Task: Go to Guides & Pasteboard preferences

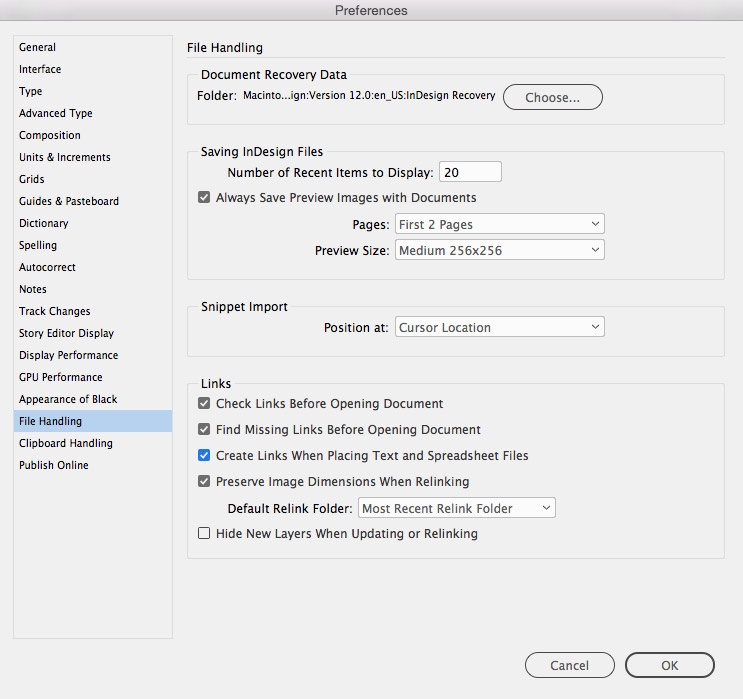Action: tap(69, 201)
